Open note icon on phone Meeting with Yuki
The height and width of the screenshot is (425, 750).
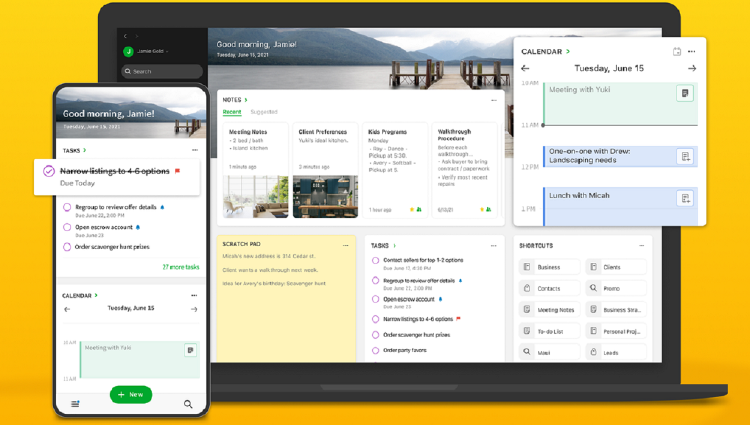coord(190,350)
